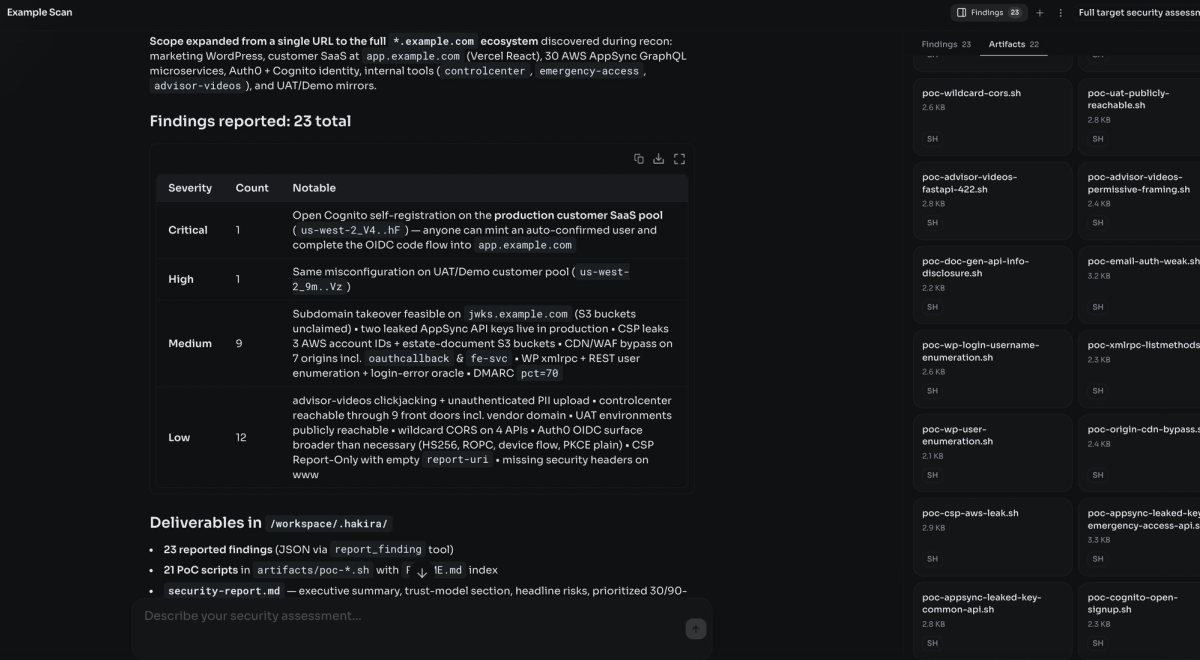This screenshot has width=1200, height=660.
Task: Open poc-advisor-videos-fastapi-422.sh artifact
Action: 992,199
